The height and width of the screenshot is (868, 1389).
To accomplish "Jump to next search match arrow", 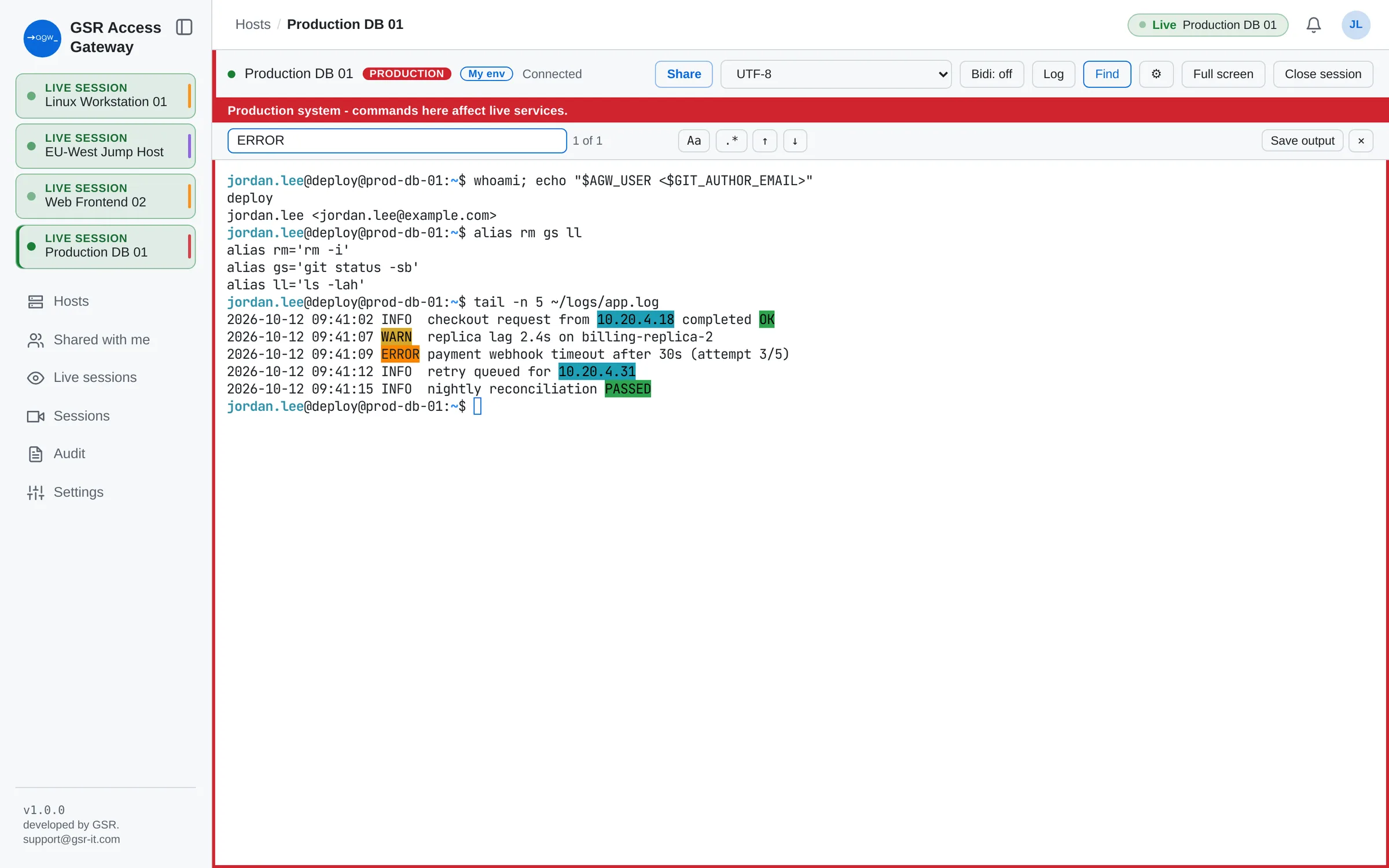I will 795,141.
